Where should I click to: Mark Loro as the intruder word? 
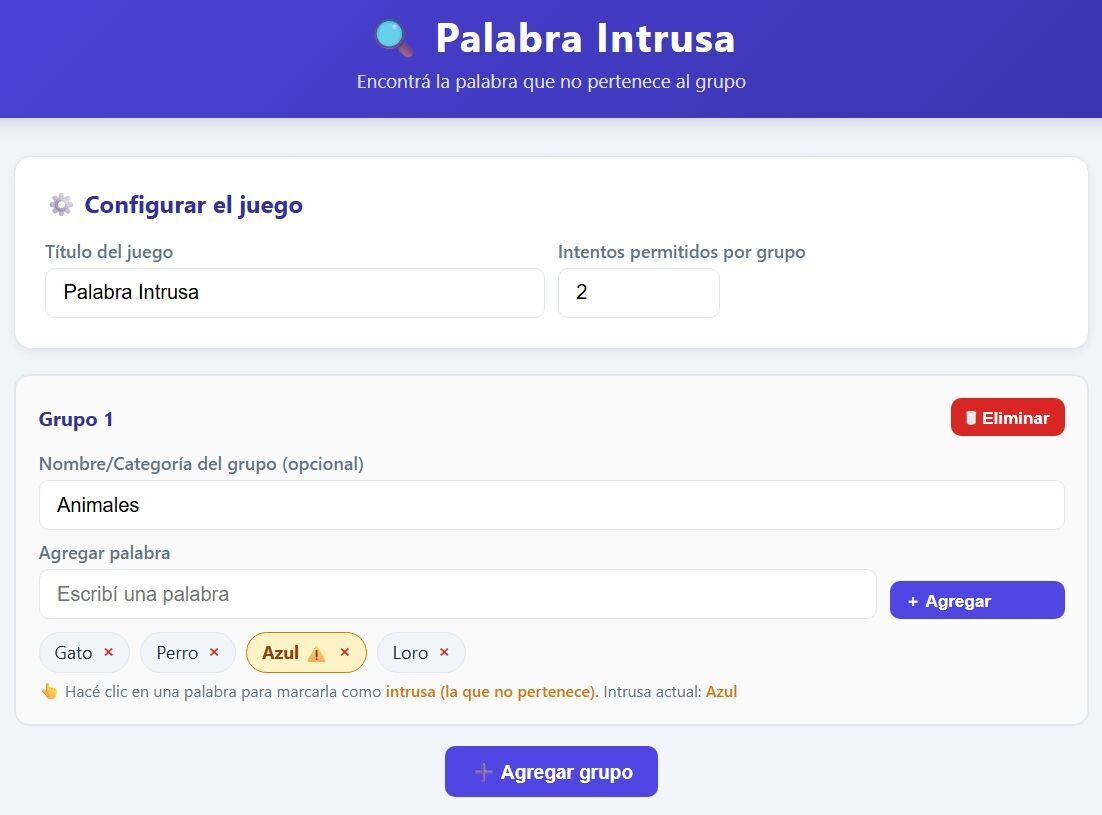click(410, 653)
